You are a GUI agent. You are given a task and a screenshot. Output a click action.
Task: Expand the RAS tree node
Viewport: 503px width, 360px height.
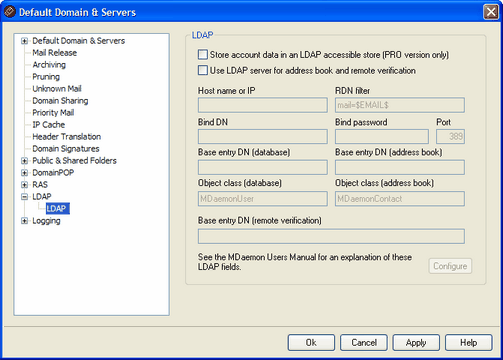[24, 185]
